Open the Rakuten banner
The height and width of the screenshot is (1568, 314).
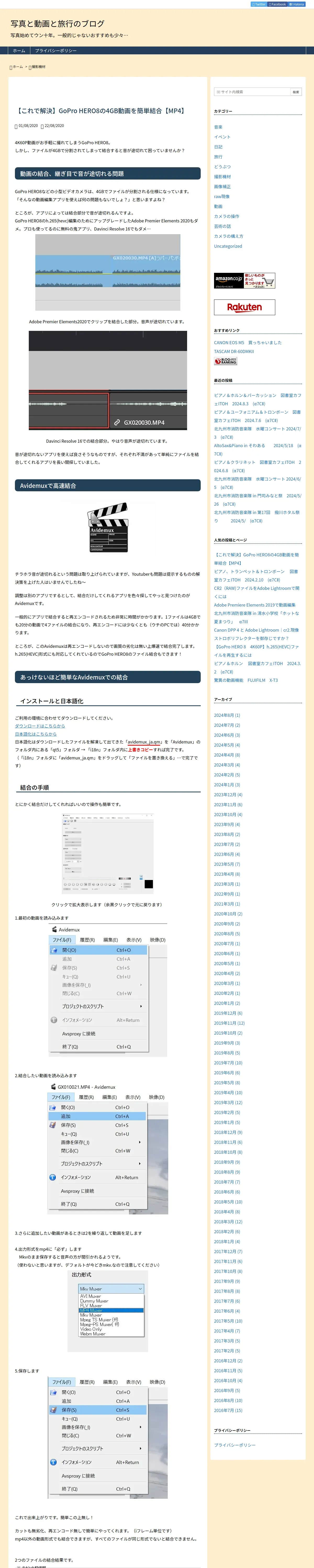244,307
